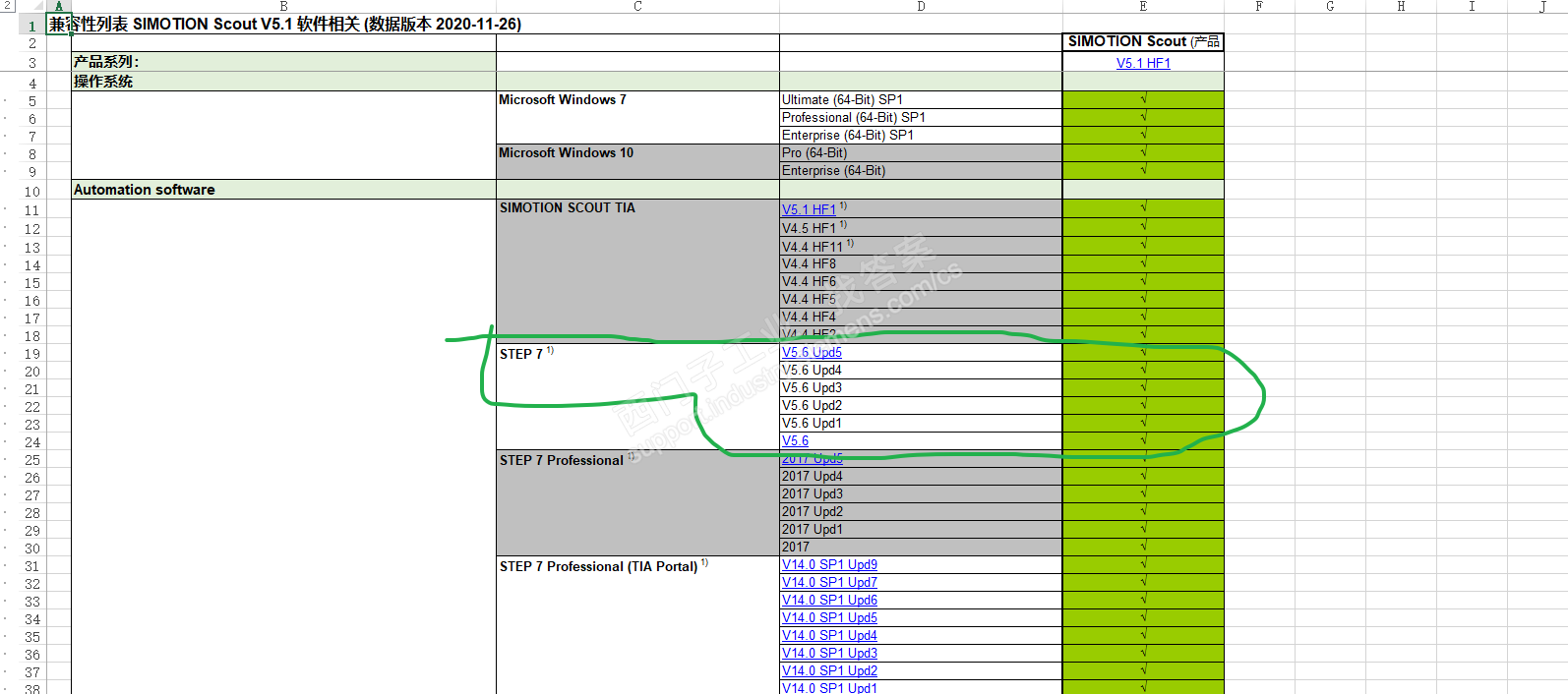
Task: Click the title cell '兼容性列表 SIMOTION Scout V5.1'
Action: (x=285, y=25)
